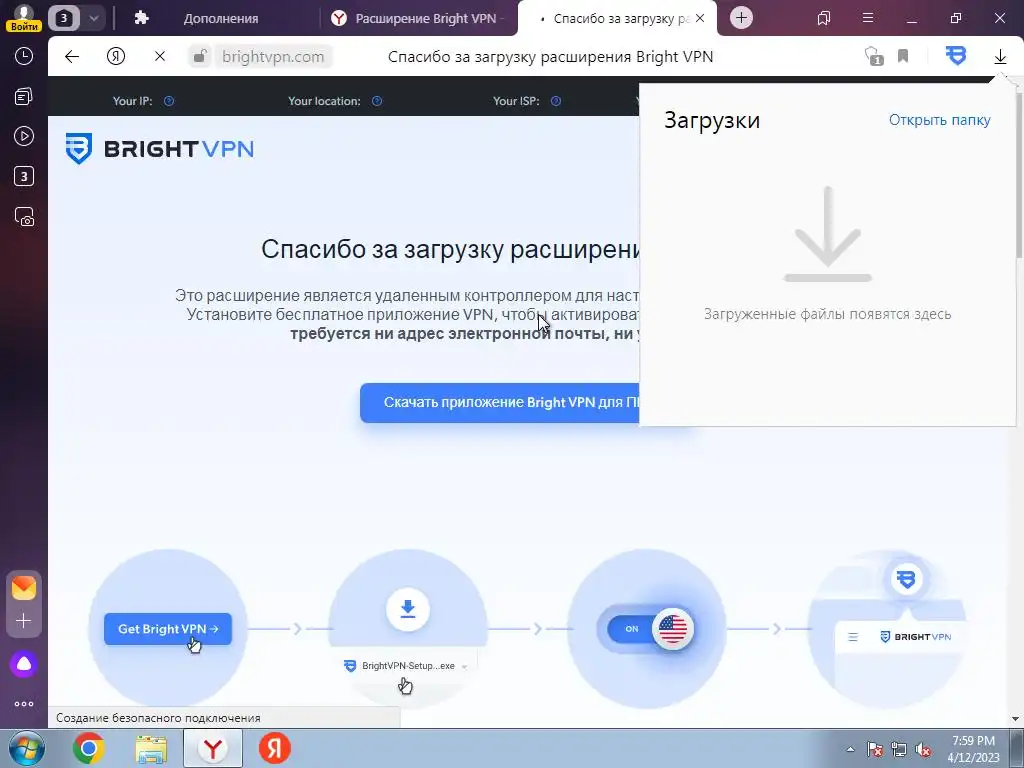Open File Explorer from the taskbar
The height and width of the screenshot is (768, 1024).
click(x=151, y=748)
